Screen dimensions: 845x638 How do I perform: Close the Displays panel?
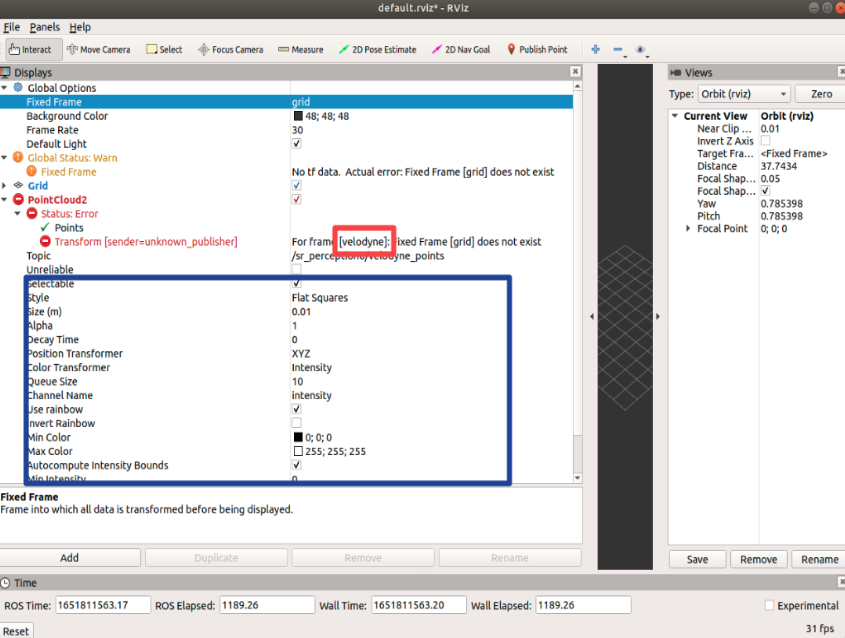click(576, 71)
